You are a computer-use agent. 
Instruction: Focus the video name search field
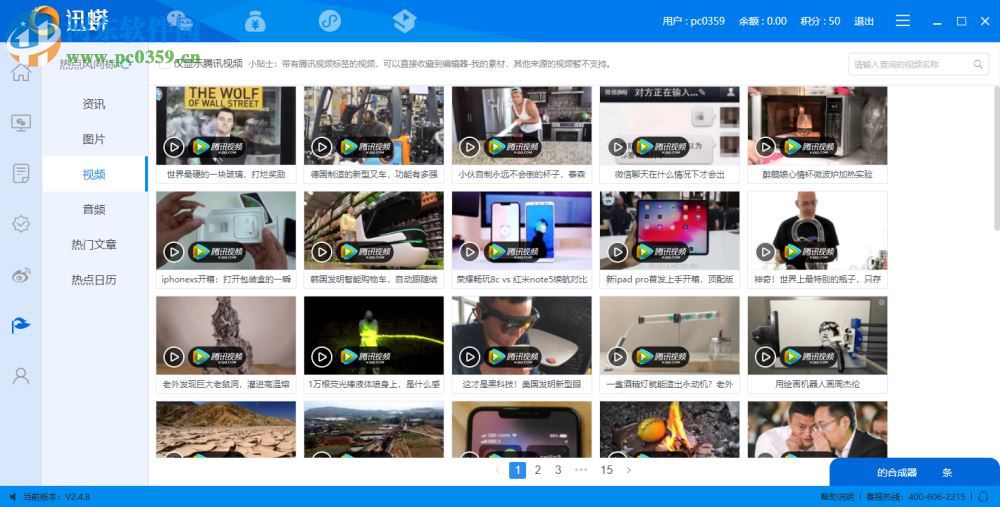(x=918, y=64)
